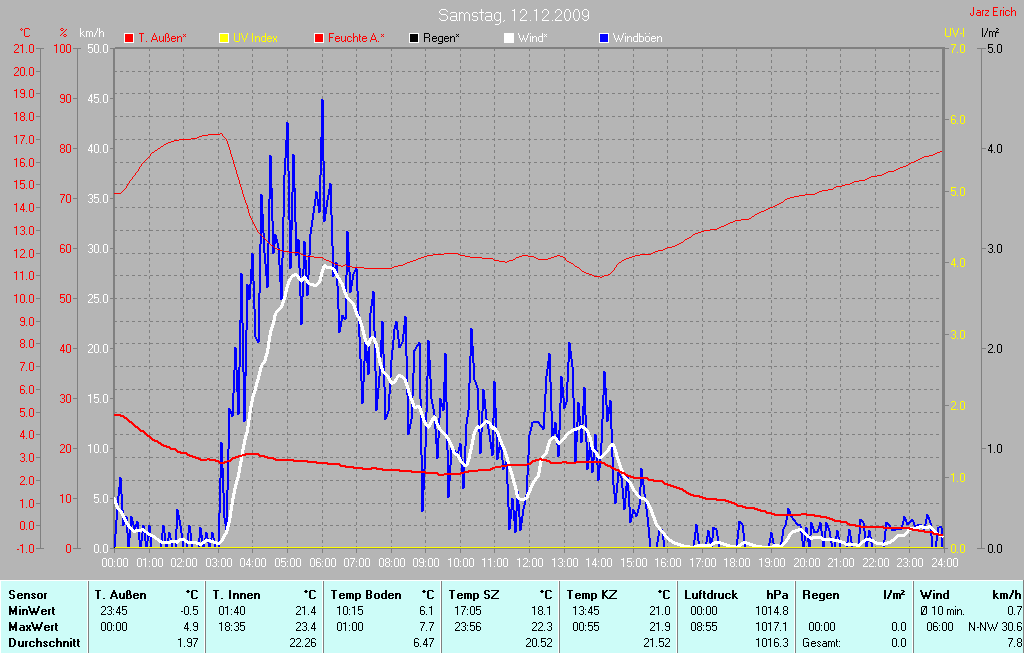Click the blue Windböen legend swatch
The image size is (1024, 653).
[x=603, y=38]
